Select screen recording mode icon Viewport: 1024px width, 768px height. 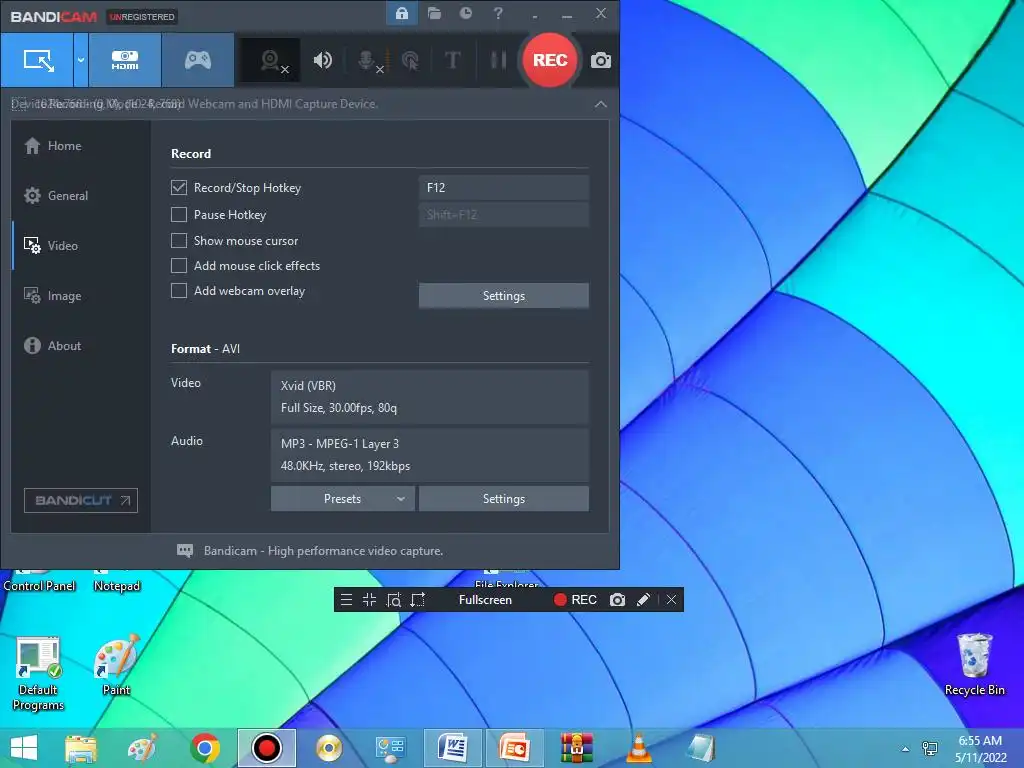click(38, 60)
